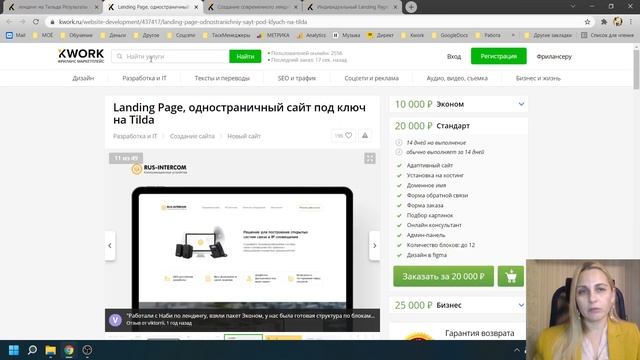Viewport: 640px width, 360px height.
Task: Show next gallery image arrow
Action: (x=375, y=246)
